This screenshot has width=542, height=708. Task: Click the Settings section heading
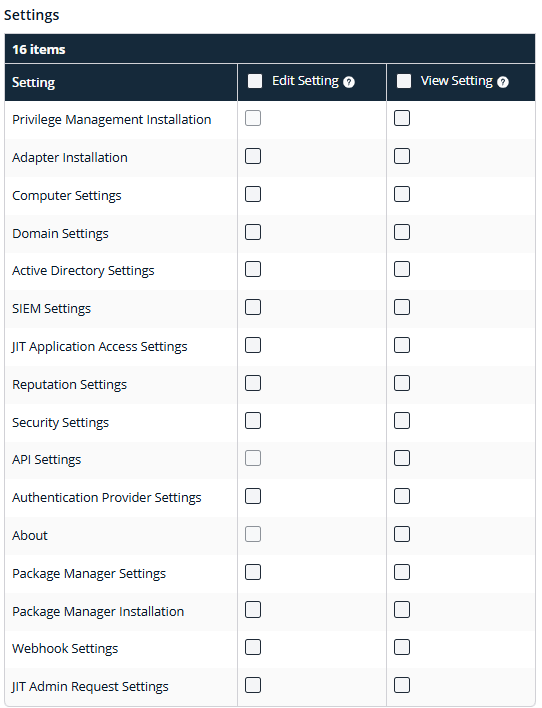point(32,15)
